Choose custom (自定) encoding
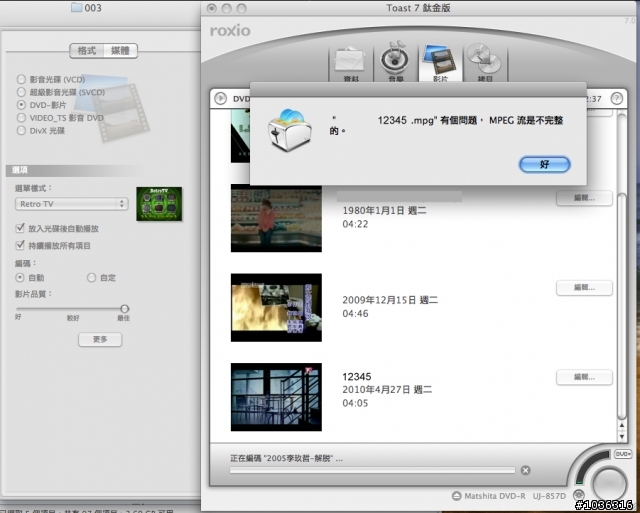The image size is (640, 513). pyautogui.click(x=91, y=278)
